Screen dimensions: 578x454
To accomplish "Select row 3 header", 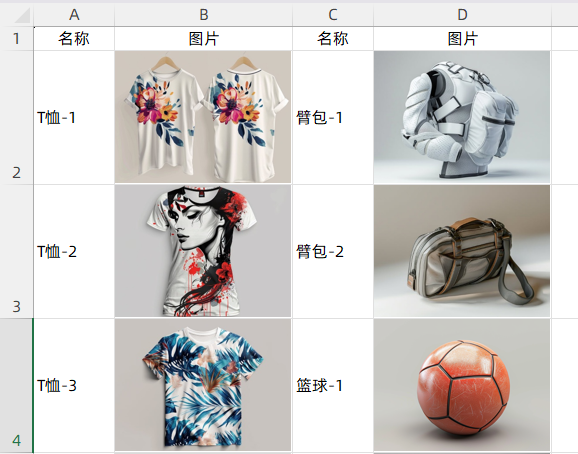I will [17, 251].
